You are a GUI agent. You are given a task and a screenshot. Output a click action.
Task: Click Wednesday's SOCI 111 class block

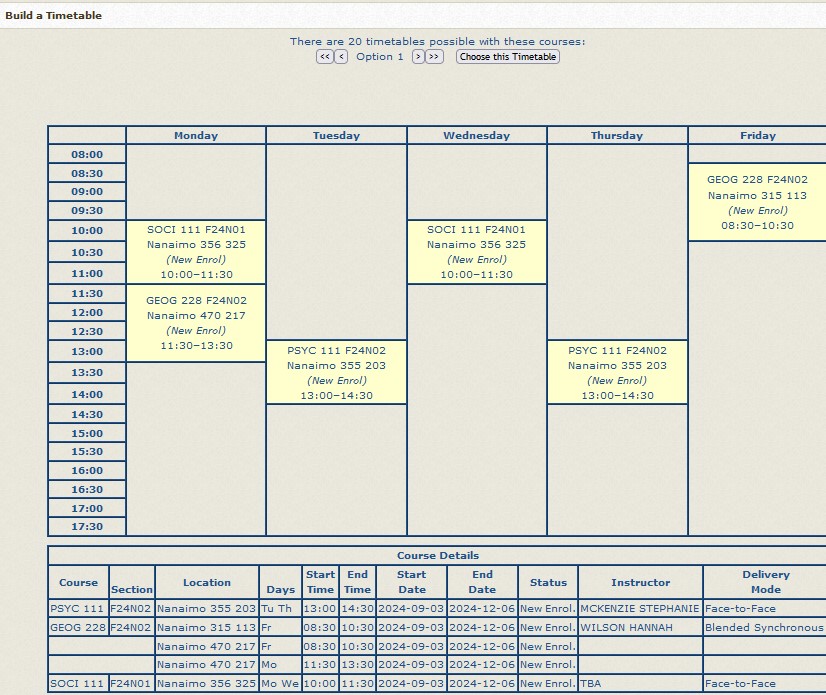point(476,252)
